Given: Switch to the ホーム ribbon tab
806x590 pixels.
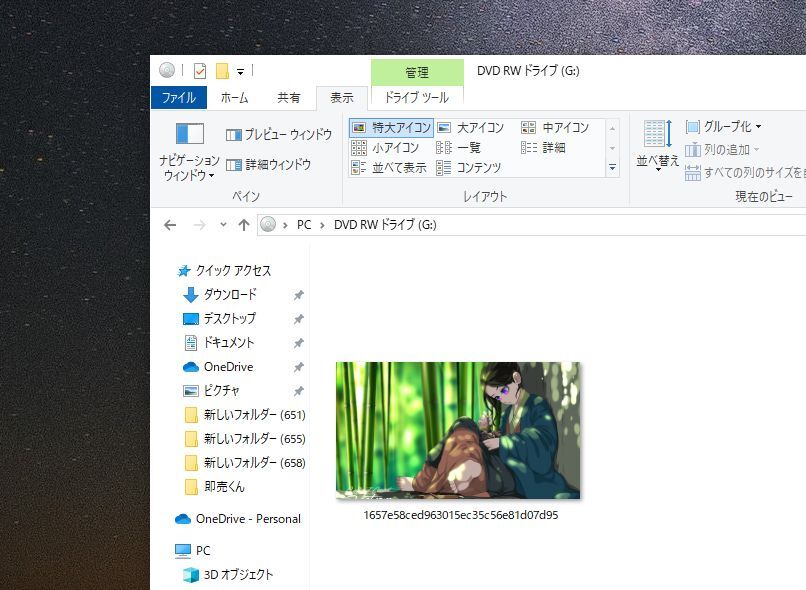Looking at the screenshot, I should (x=234, y=98).
